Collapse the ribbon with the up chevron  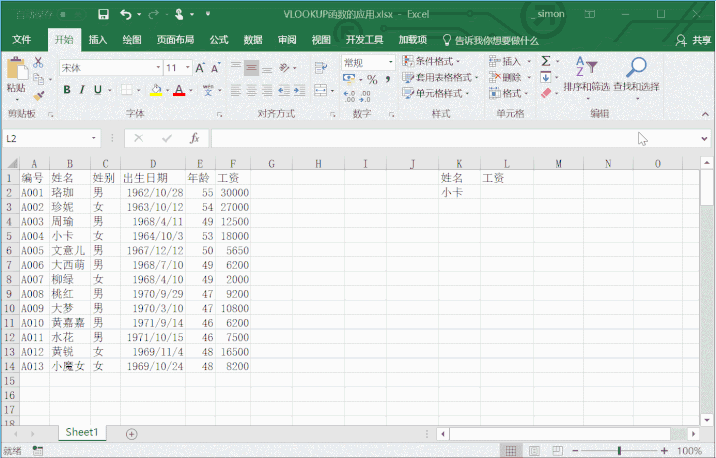coord(705,114)
